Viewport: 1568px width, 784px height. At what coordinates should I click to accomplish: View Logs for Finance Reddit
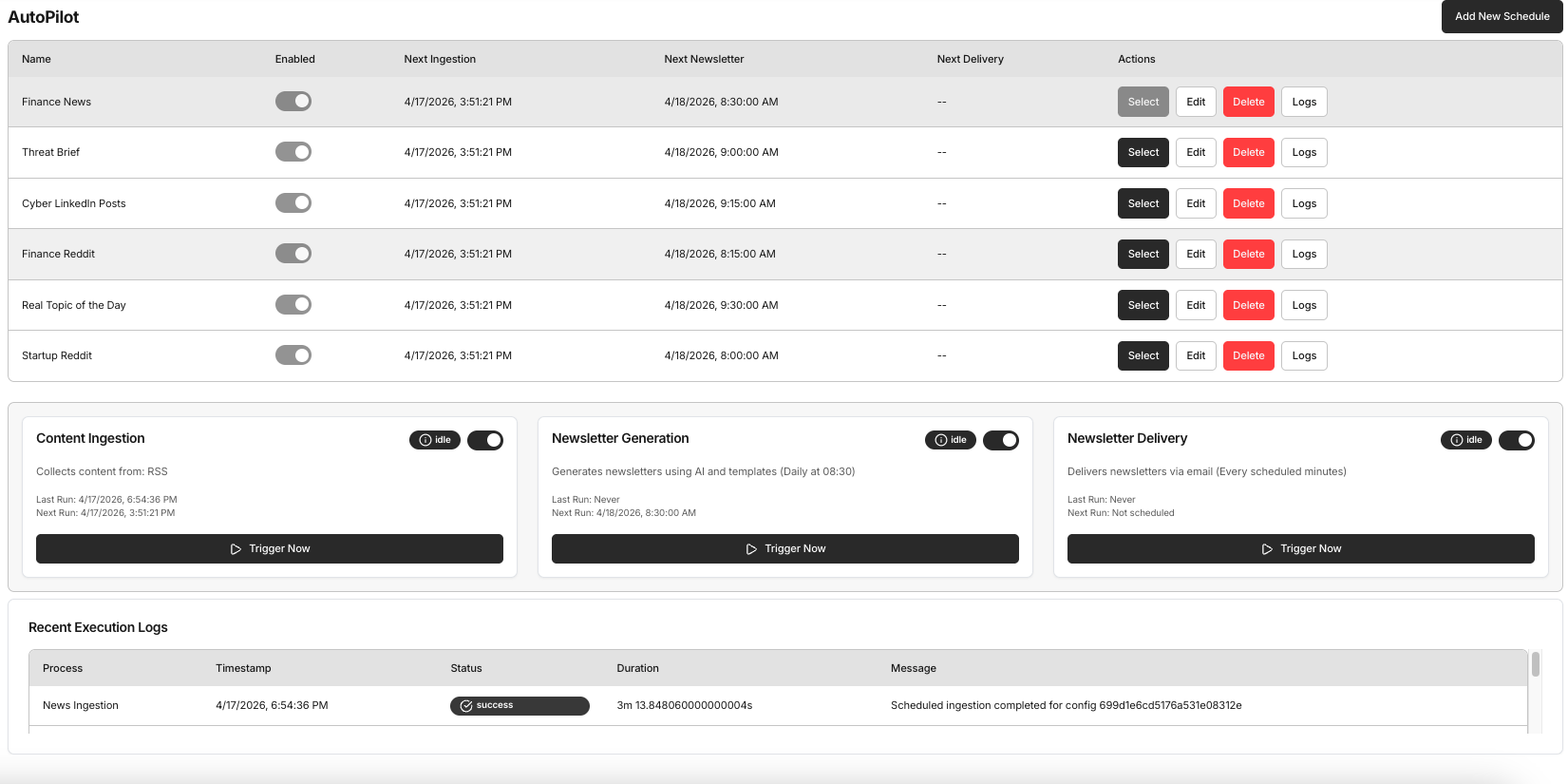click(x=1304, y=254)
